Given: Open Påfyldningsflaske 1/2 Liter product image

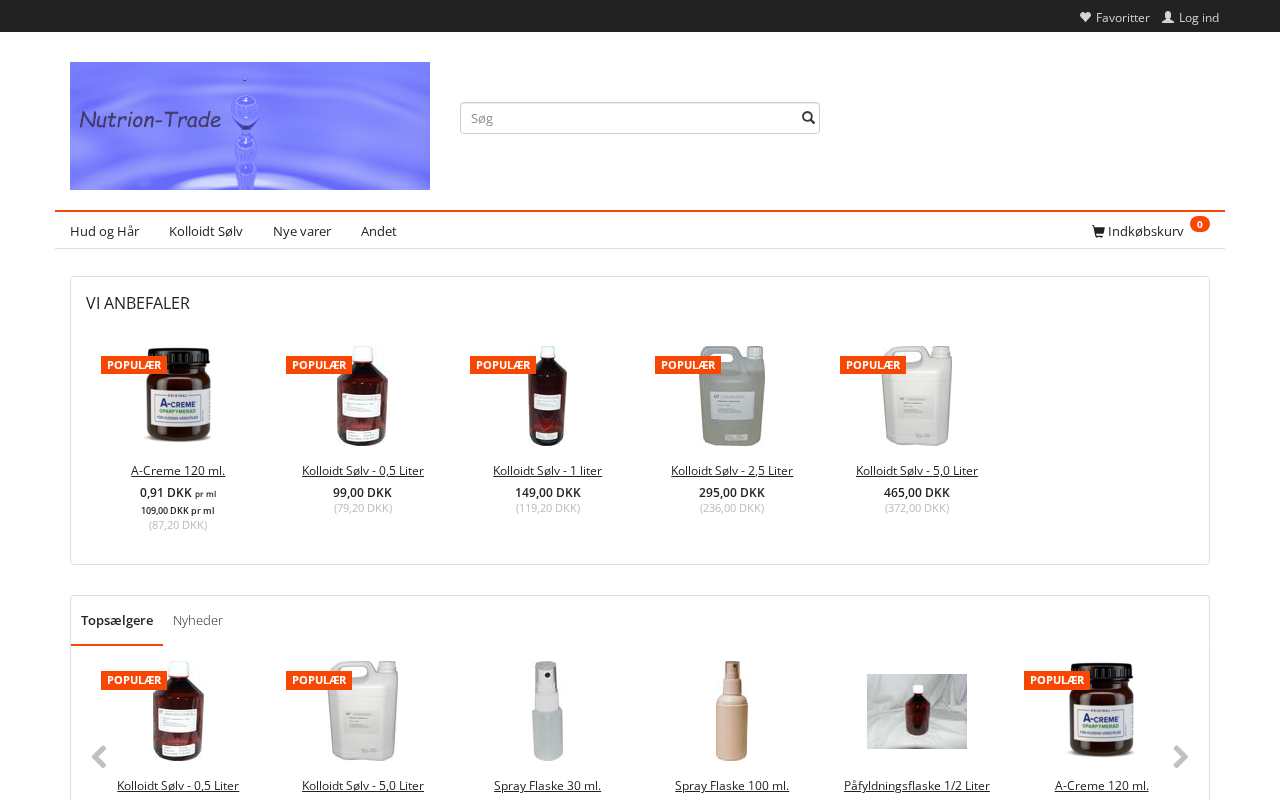Looking at the screenshot, I should tap(917, 711).
